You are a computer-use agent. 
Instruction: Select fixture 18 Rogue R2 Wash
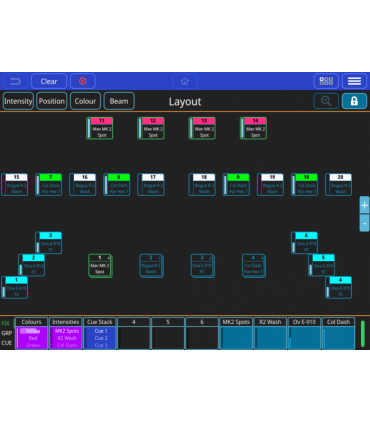pyautogui.click(x=202, y=184)
